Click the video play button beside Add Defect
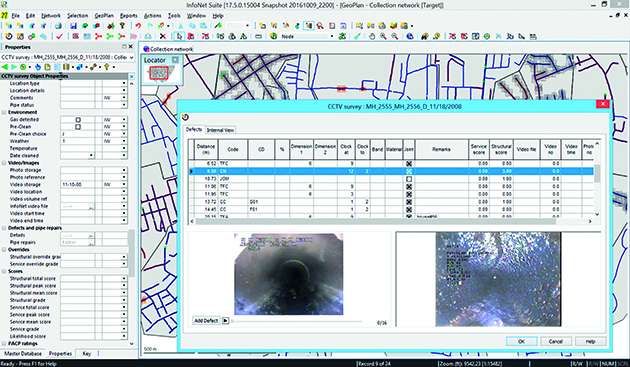Image resolution: width=630 pixels, height=367 pixels. click(x=226, y=321)
